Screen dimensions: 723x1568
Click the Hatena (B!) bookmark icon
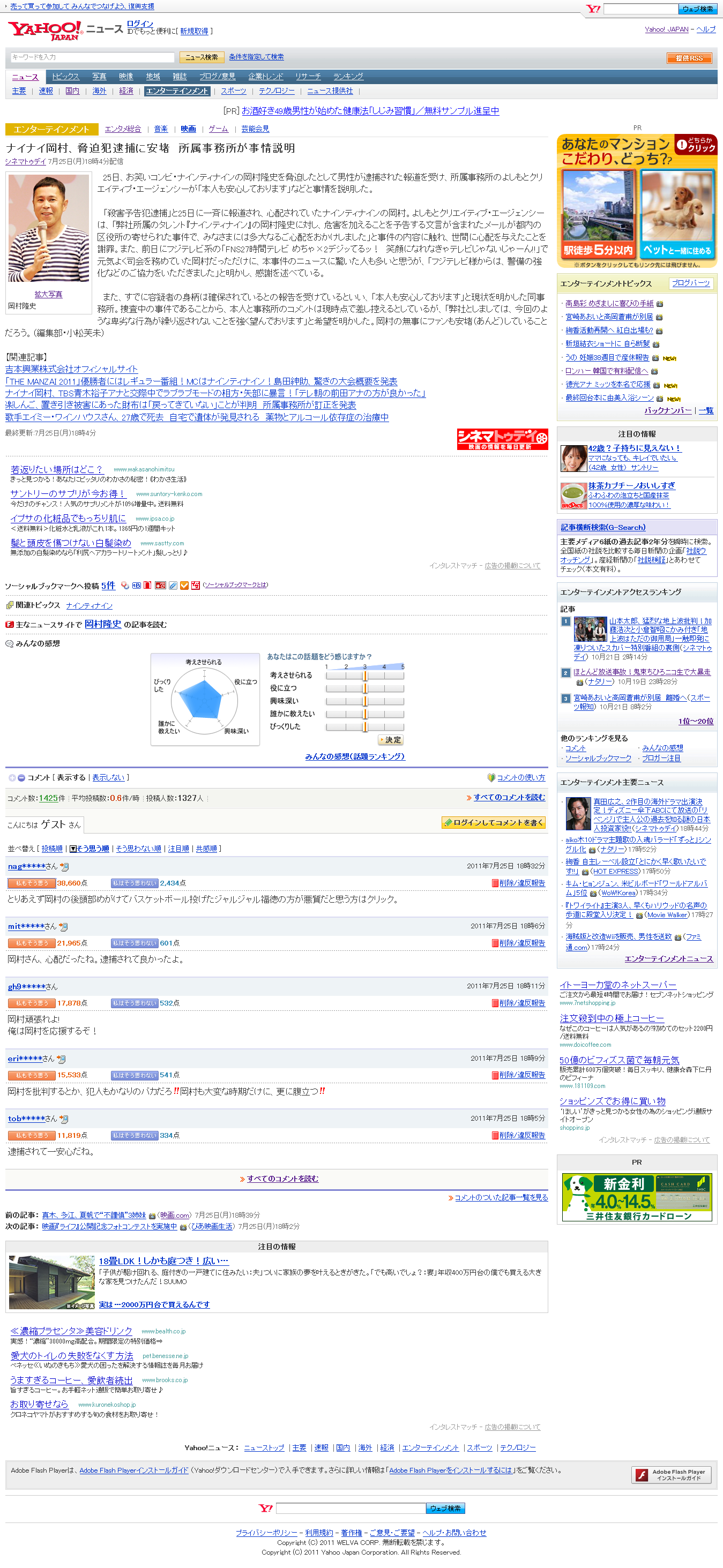point(137,585)
